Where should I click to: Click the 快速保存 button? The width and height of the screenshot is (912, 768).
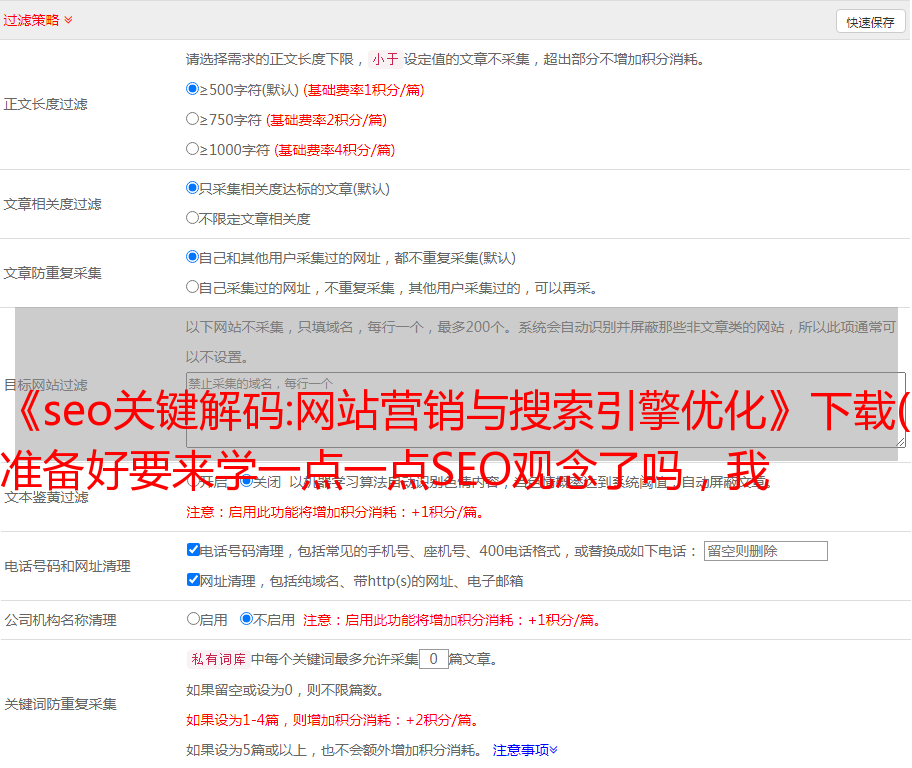(x=869, y=22)
